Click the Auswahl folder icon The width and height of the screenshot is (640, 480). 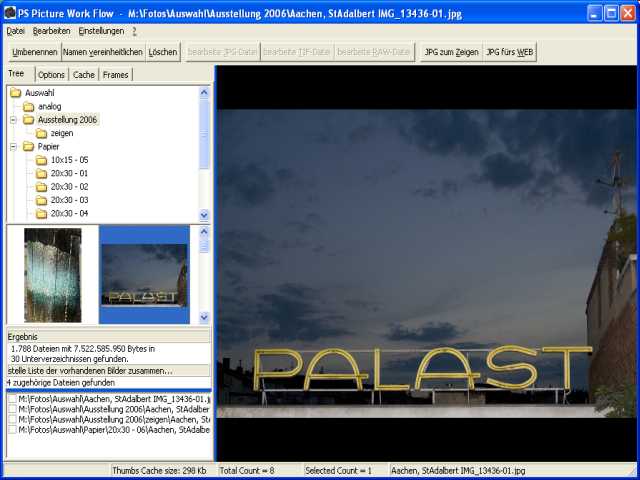[16, 93]
